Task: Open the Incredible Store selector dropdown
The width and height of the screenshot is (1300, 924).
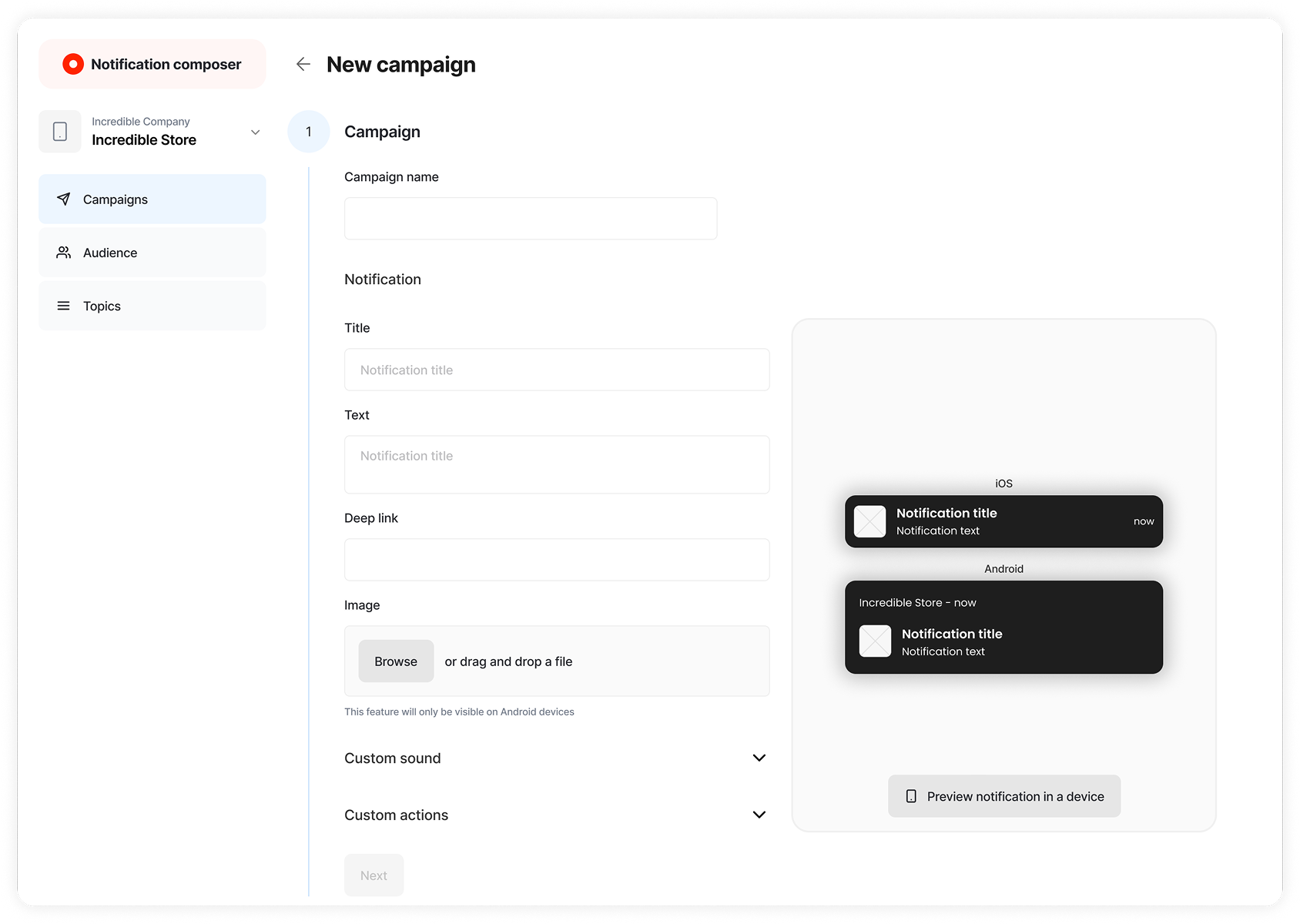Action: coord(255,132)
